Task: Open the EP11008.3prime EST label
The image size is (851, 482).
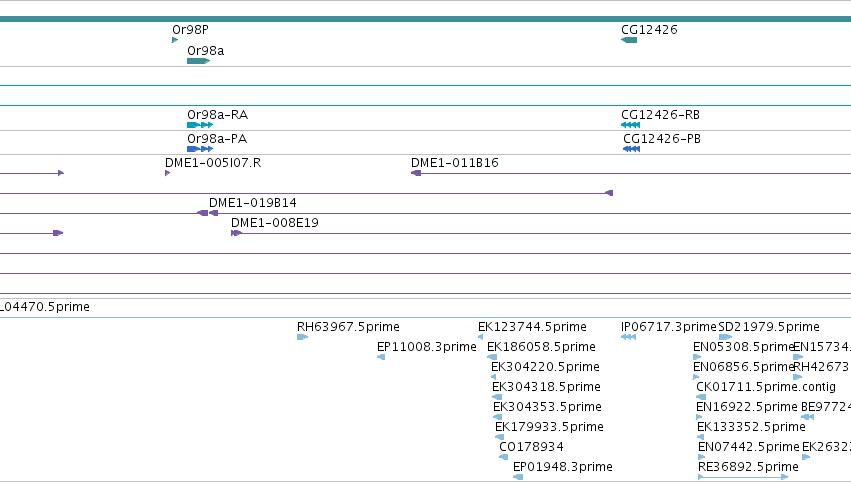Action: click(427, 347)
